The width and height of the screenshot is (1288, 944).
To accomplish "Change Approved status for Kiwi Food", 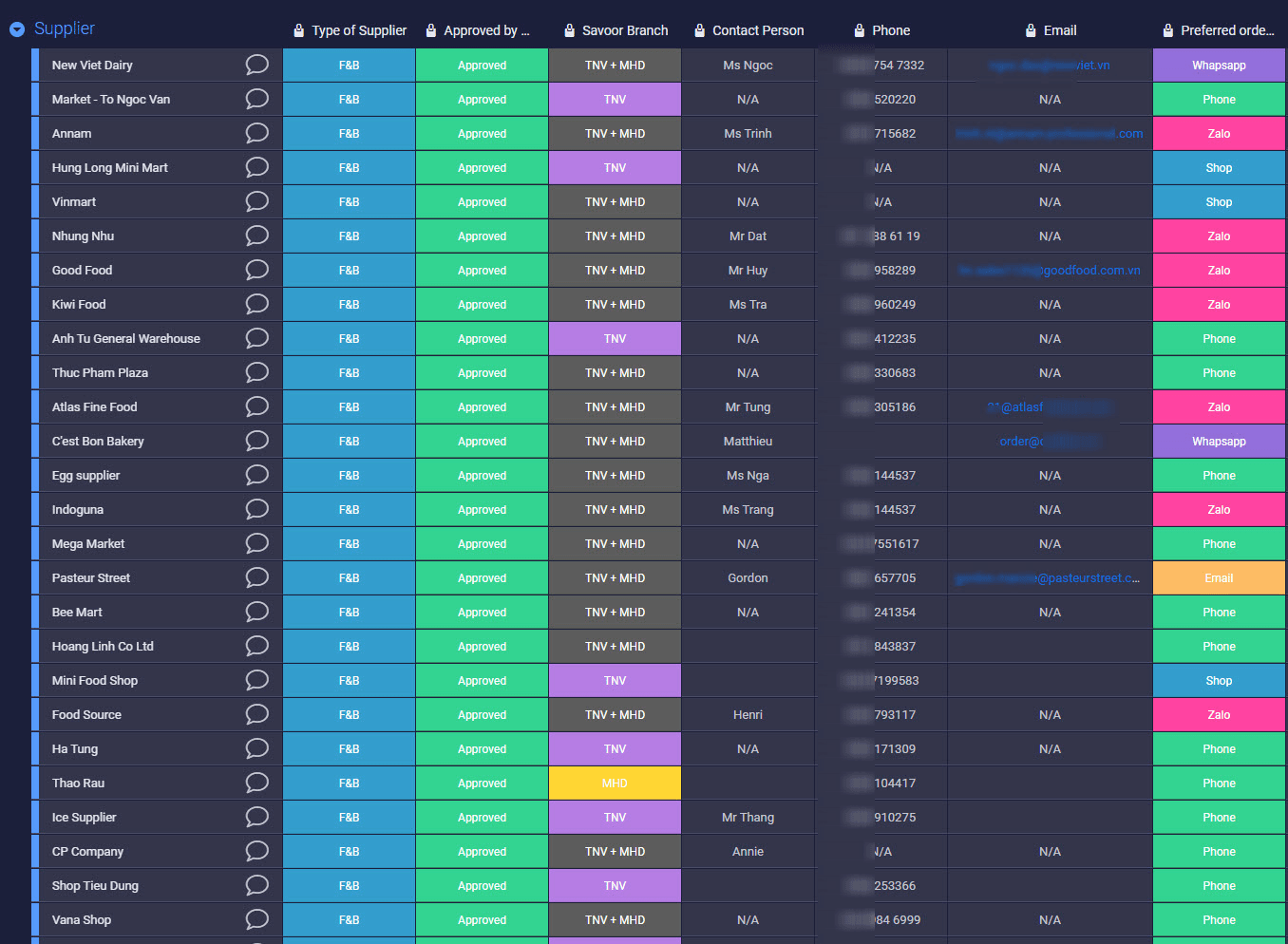I will click(x=482, y=305).
